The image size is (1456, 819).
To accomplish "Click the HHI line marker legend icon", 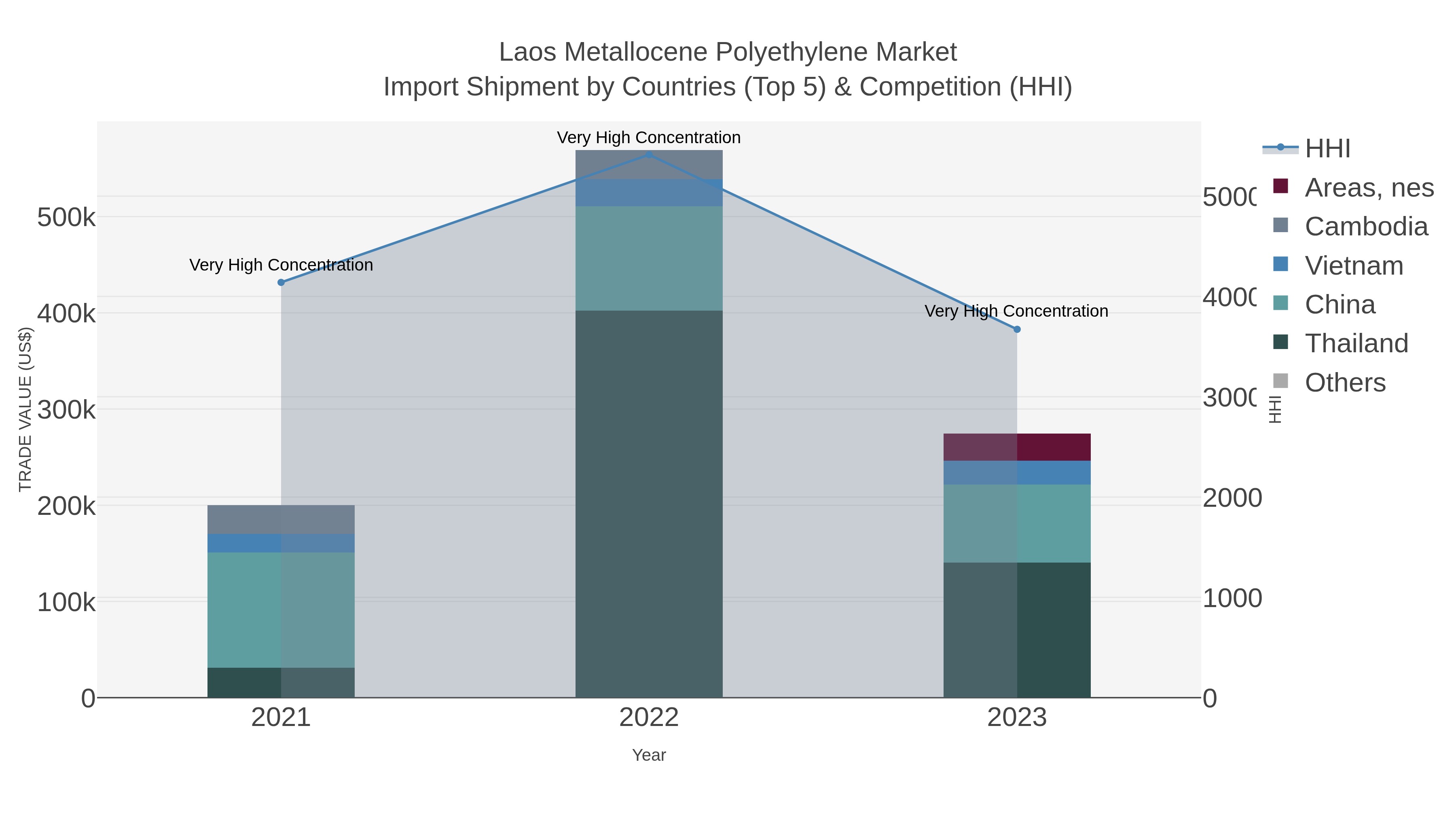I will click(1280, 148).
